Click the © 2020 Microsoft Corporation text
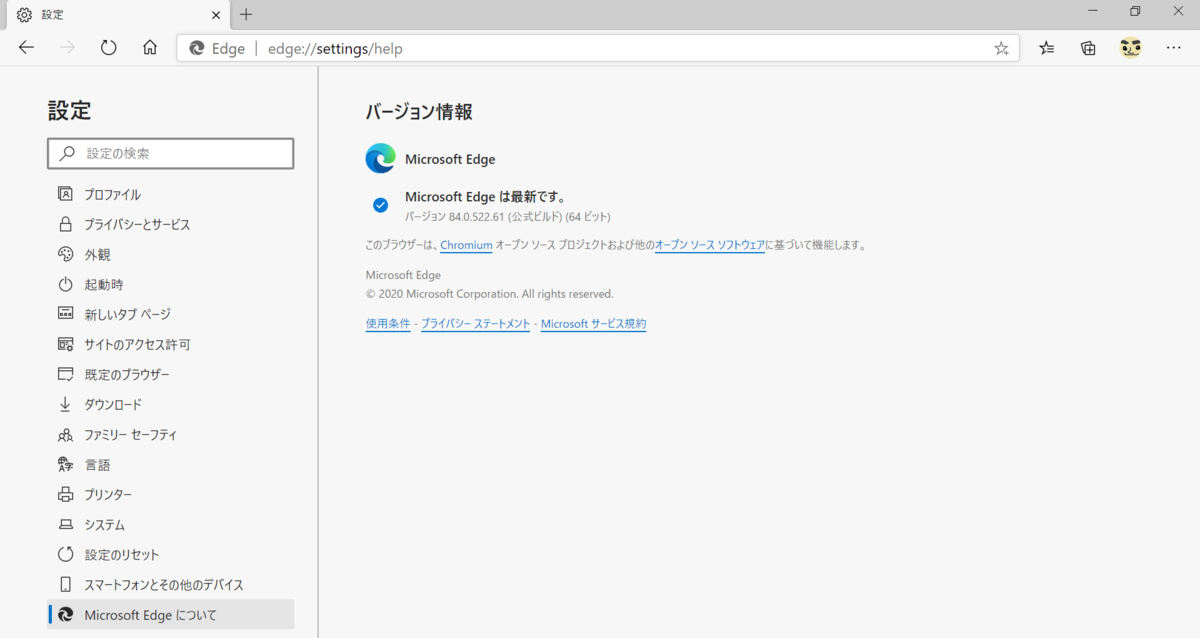1200x638 pixels. [489, 294]
